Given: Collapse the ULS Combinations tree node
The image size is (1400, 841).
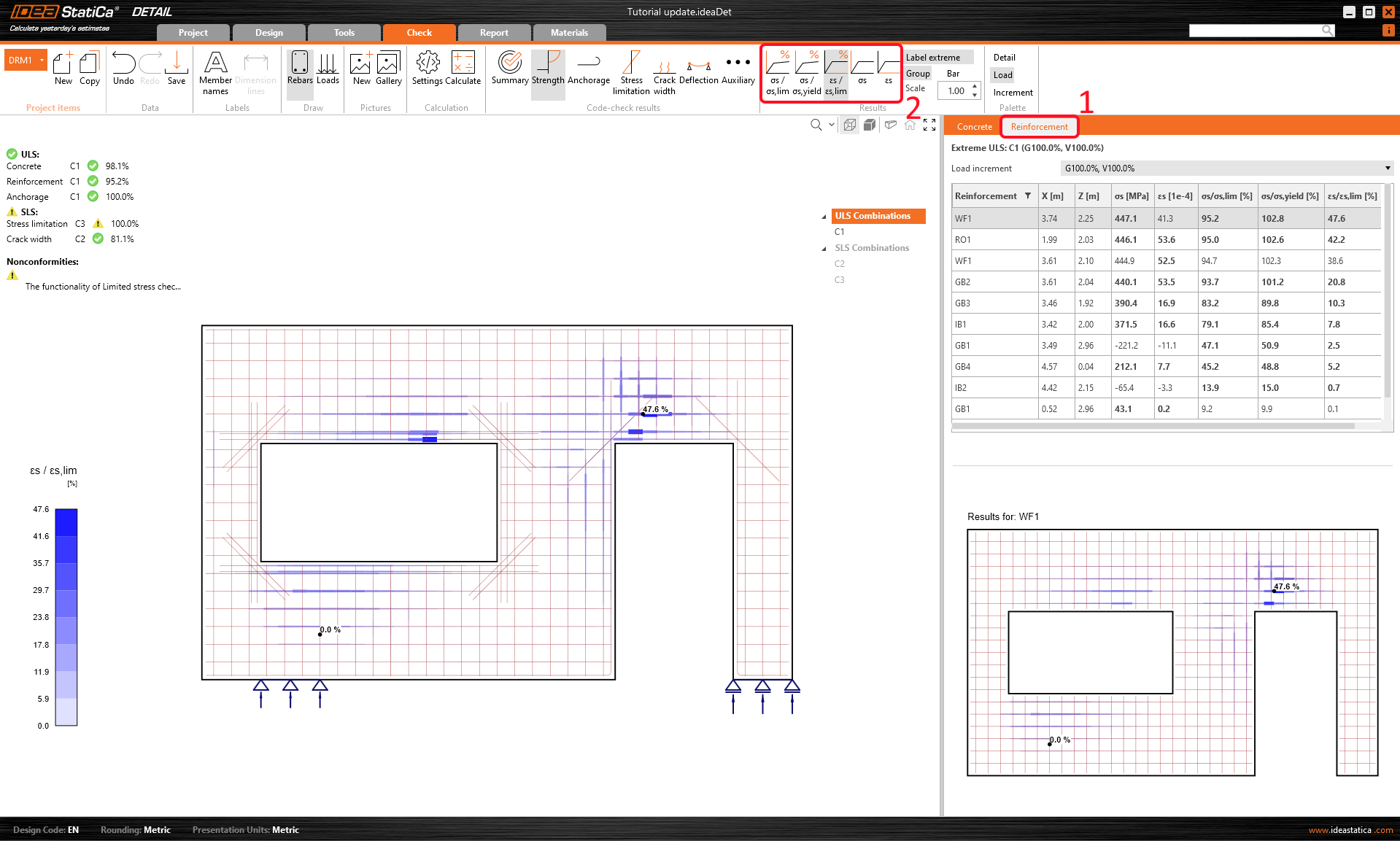Looking at the screenshot, I should point(824,217).
